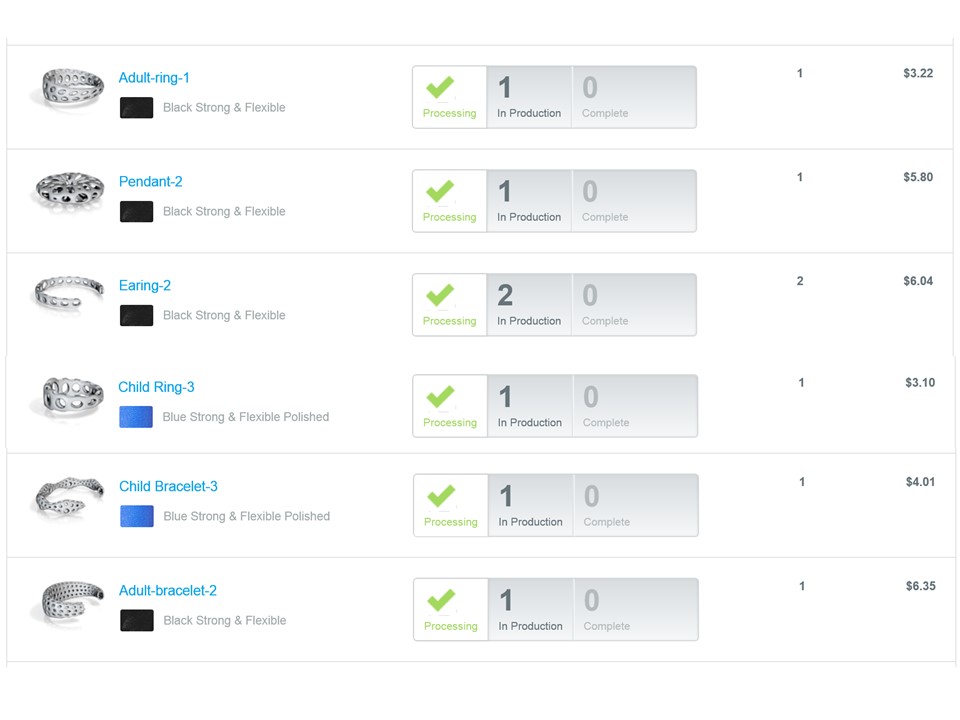Viewport: 960px width, 720px height.
Task: Click the Adult-bracelet-2 link
Action: coord(167,591)
